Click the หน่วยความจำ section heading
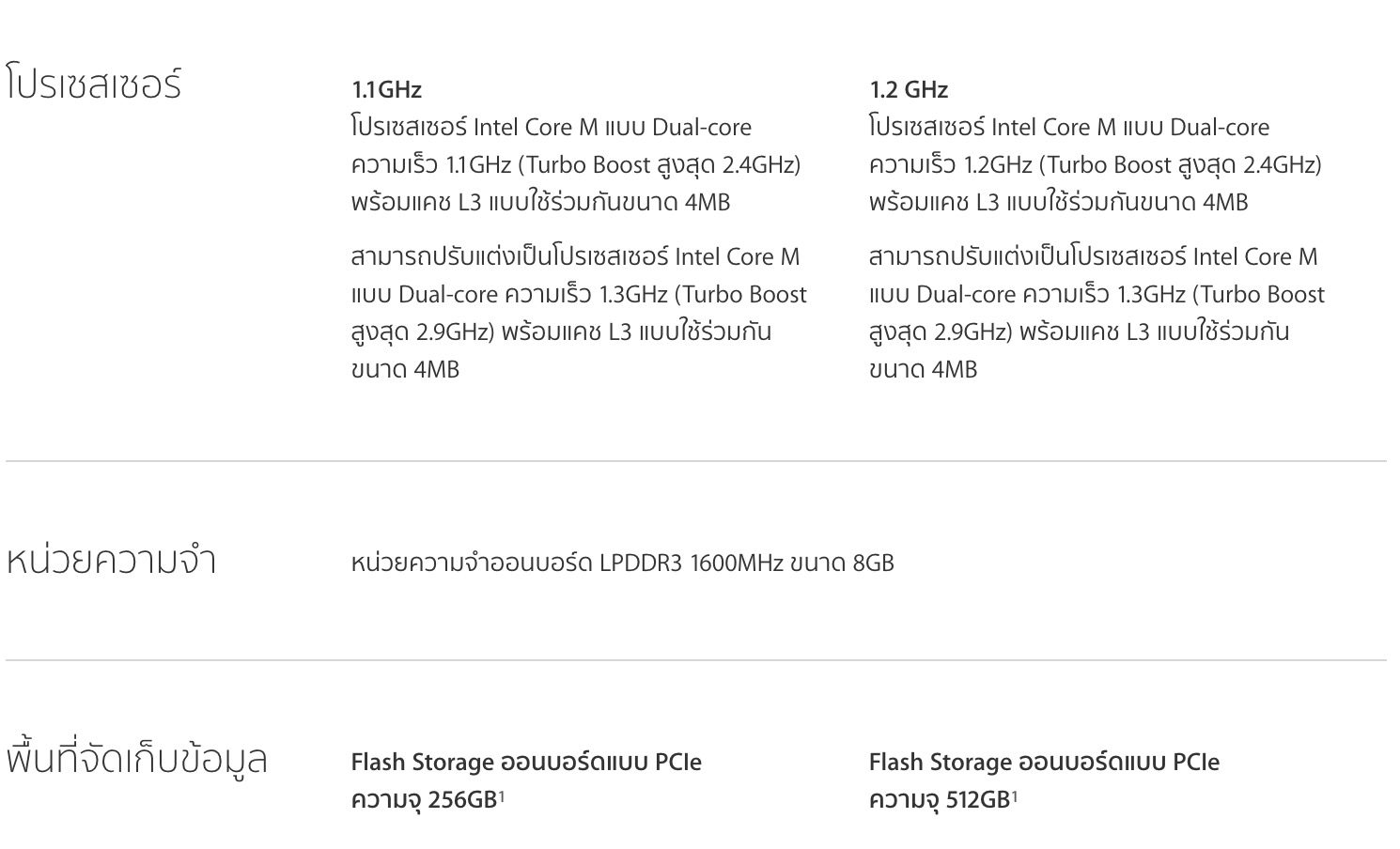Viewport: 1400px width, 849px height. [x=111, y=561]
